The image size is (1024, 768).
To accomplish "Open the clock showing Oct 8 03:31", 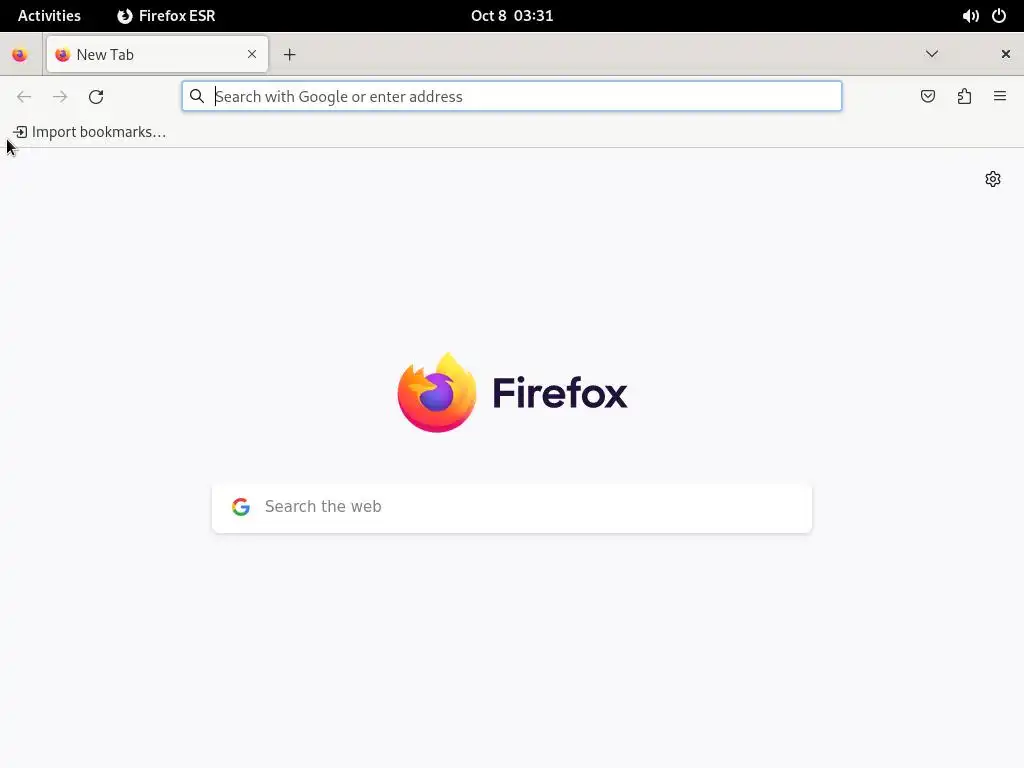I will click(x=512, y=16).
